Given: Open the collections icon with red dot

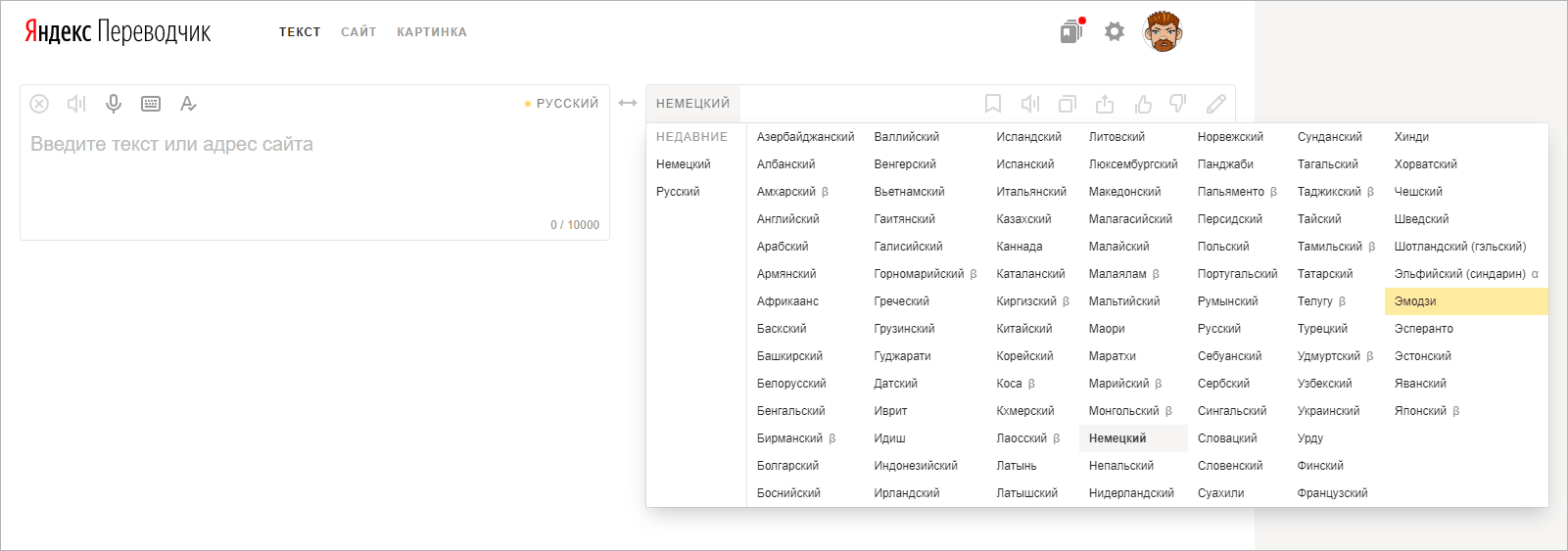Looking at the screenshot, I should (1072, 31).
